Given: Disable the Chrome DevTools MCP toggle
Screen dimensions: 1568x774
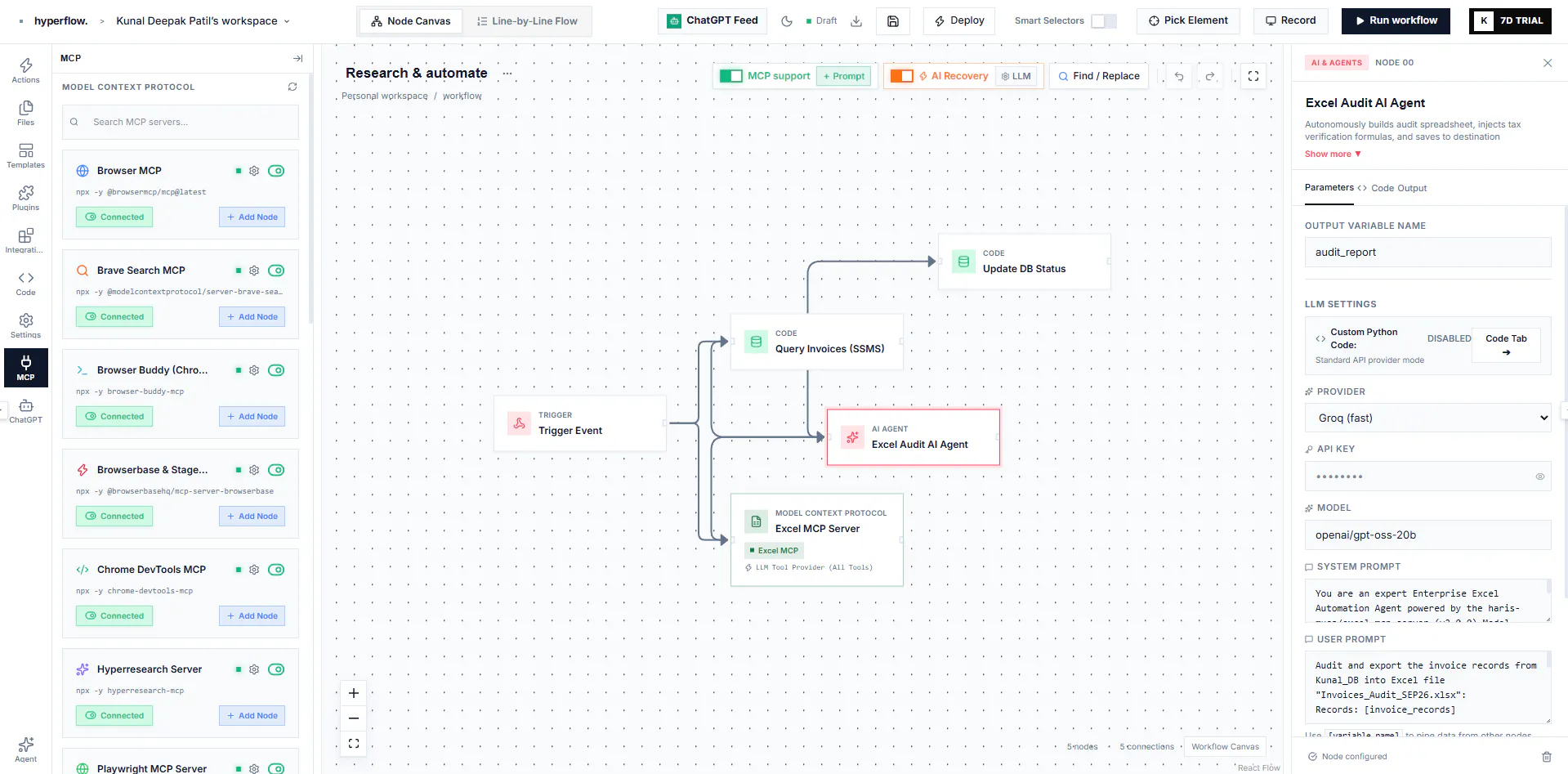Looking at the screenshot, I should (x=276, y=570).
